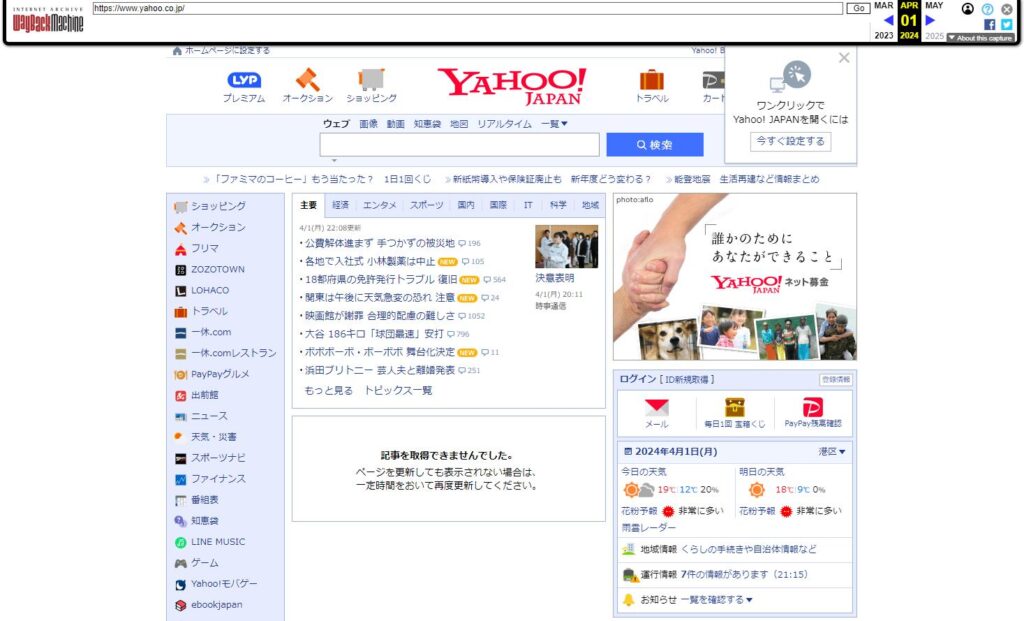Open the 決意表明 news thumbnail
This screenshot has width=1024, height=621.
tap(566, 247)
